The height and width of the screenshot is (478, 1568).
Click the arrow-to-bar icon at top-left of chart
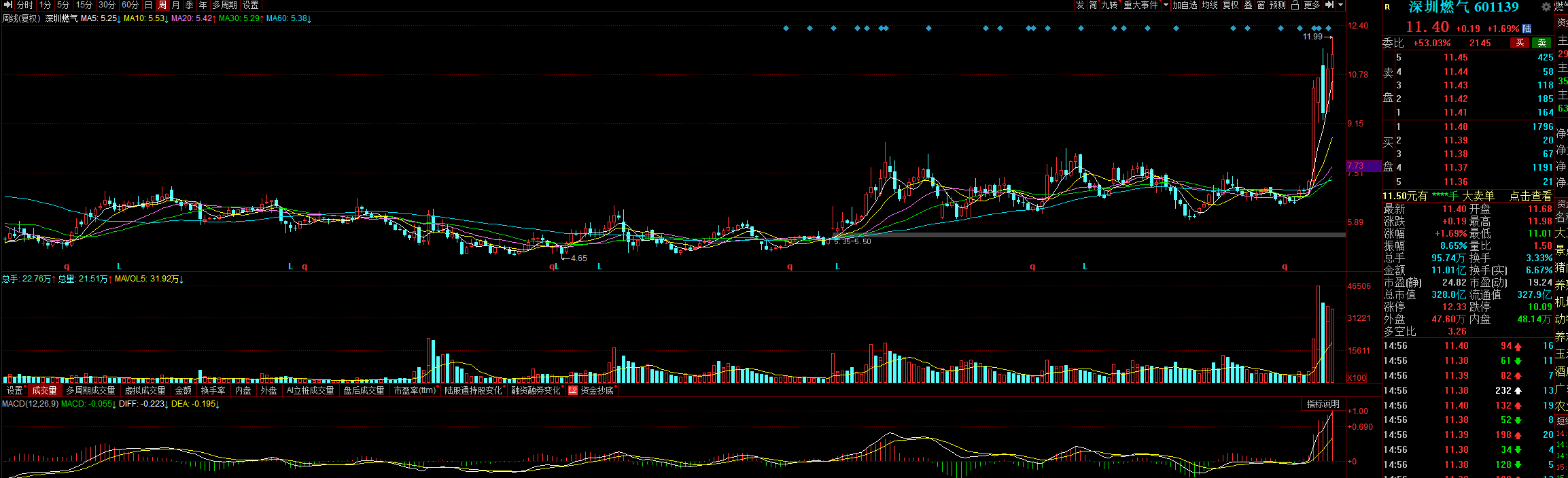(x=8, y=5)
